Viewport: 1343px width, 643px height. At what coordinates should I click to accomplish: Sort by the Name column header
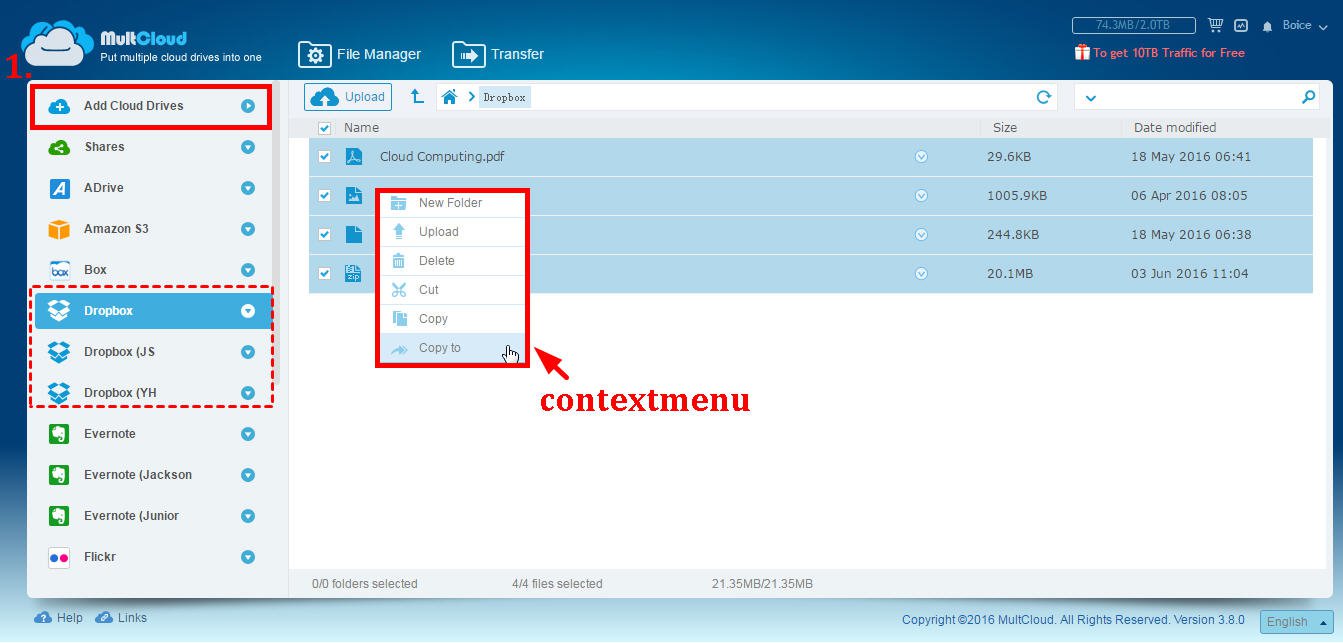point(361,128)
